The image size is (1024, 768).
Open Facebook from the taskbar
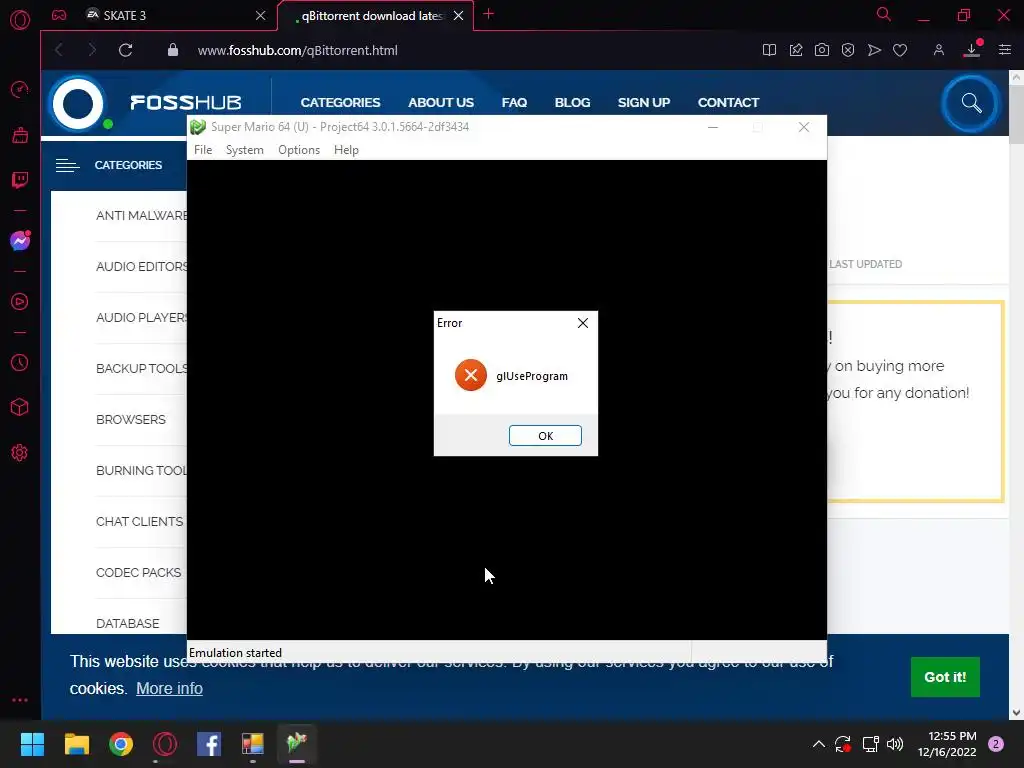209,744
